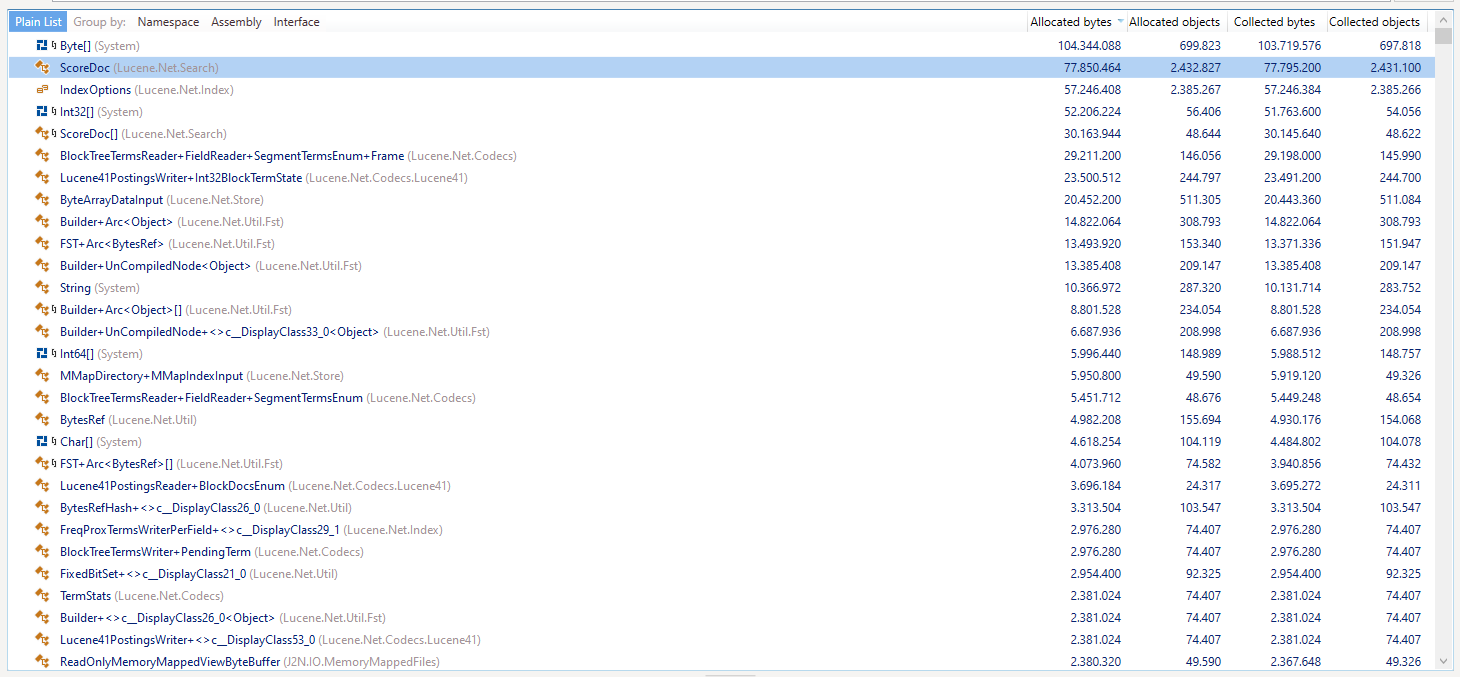The height and width of the screenshot is (677, 1460).
Task: Click the IndexOptions enum icon
Action: pyautogui.click(x=42, y=90)
